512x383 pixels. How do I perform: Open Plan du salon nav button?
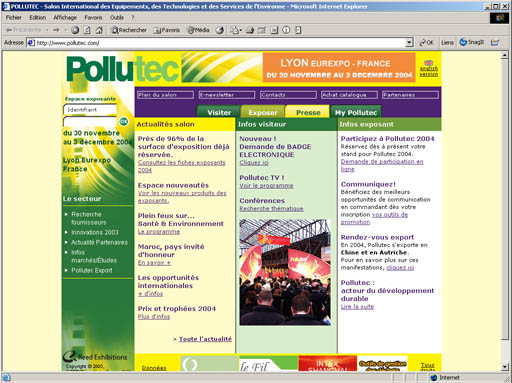pos(165,95)
